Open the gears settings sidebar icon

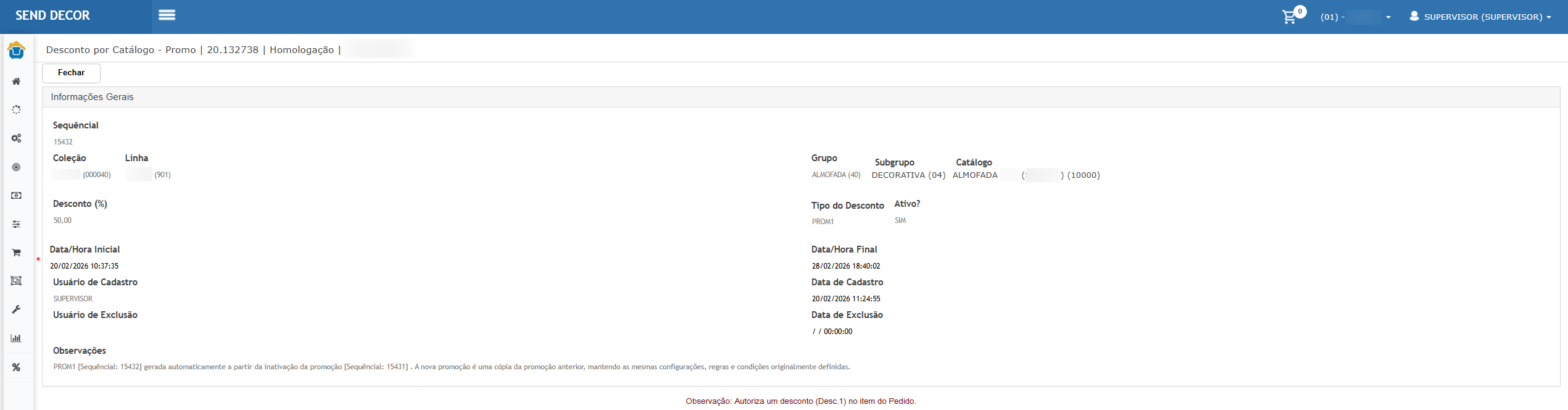pos(16,138)
